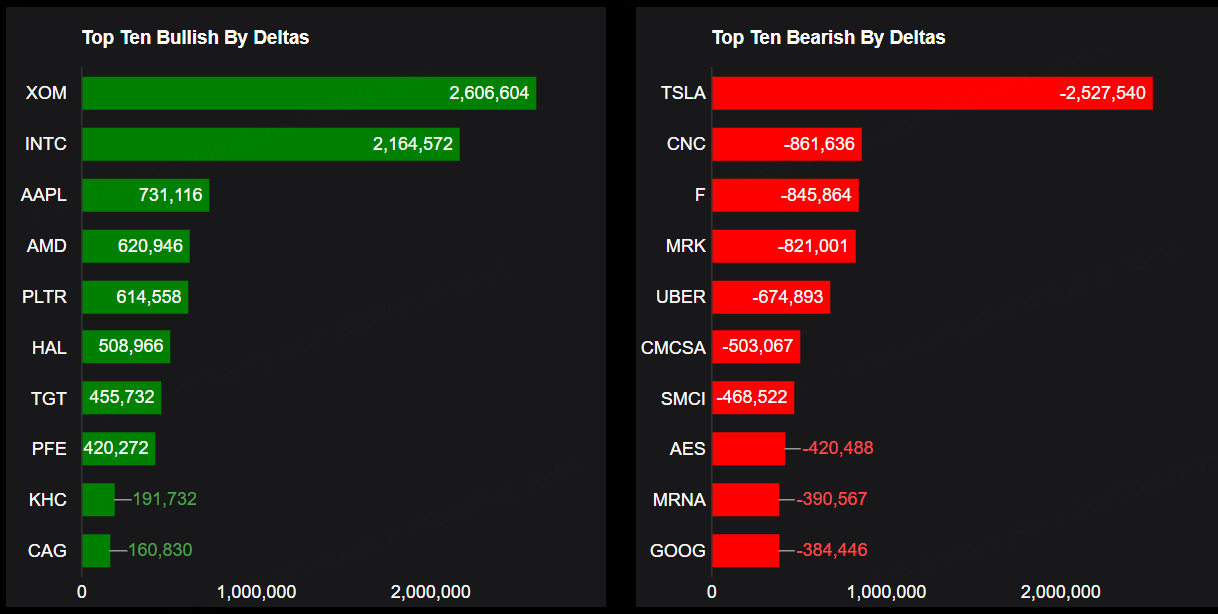Viewport: 1218px width, 614px height.
Task: Click the red bar for ticker F
Action: [784, 195]
